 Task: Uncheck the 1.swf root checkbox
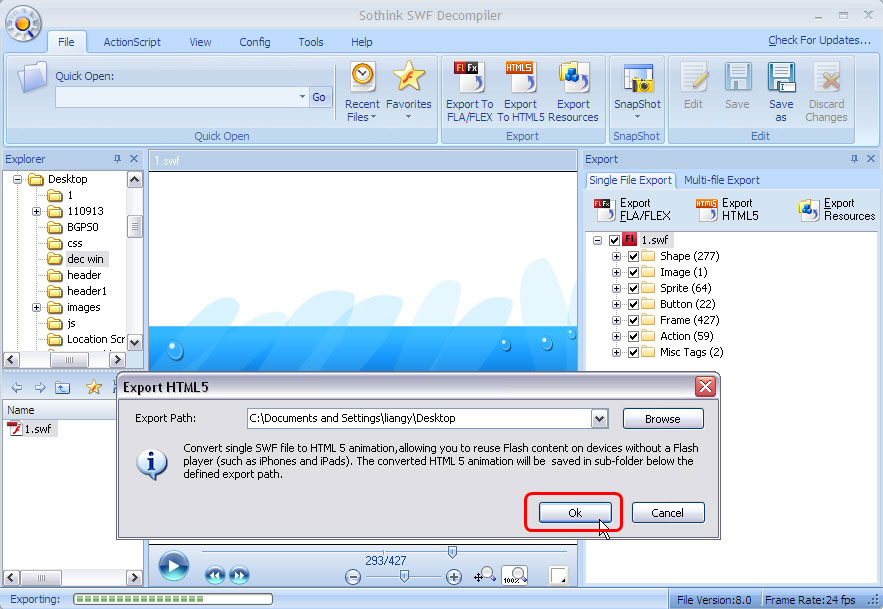tap(614, 241)
